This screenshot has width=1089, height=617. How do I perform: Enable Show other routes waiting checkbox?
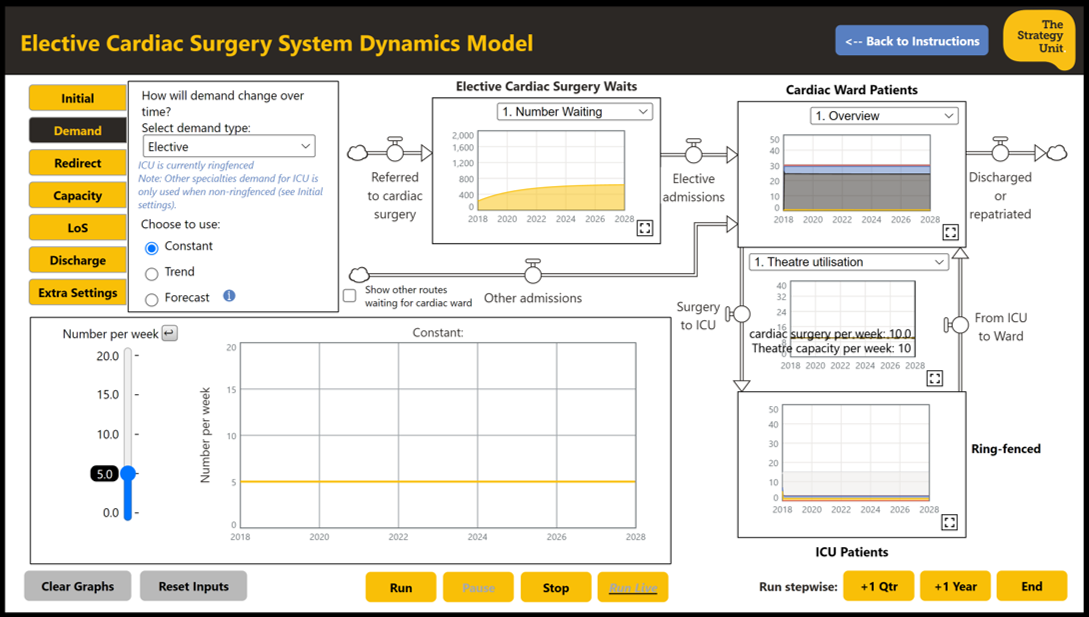[x=349, y=296]
